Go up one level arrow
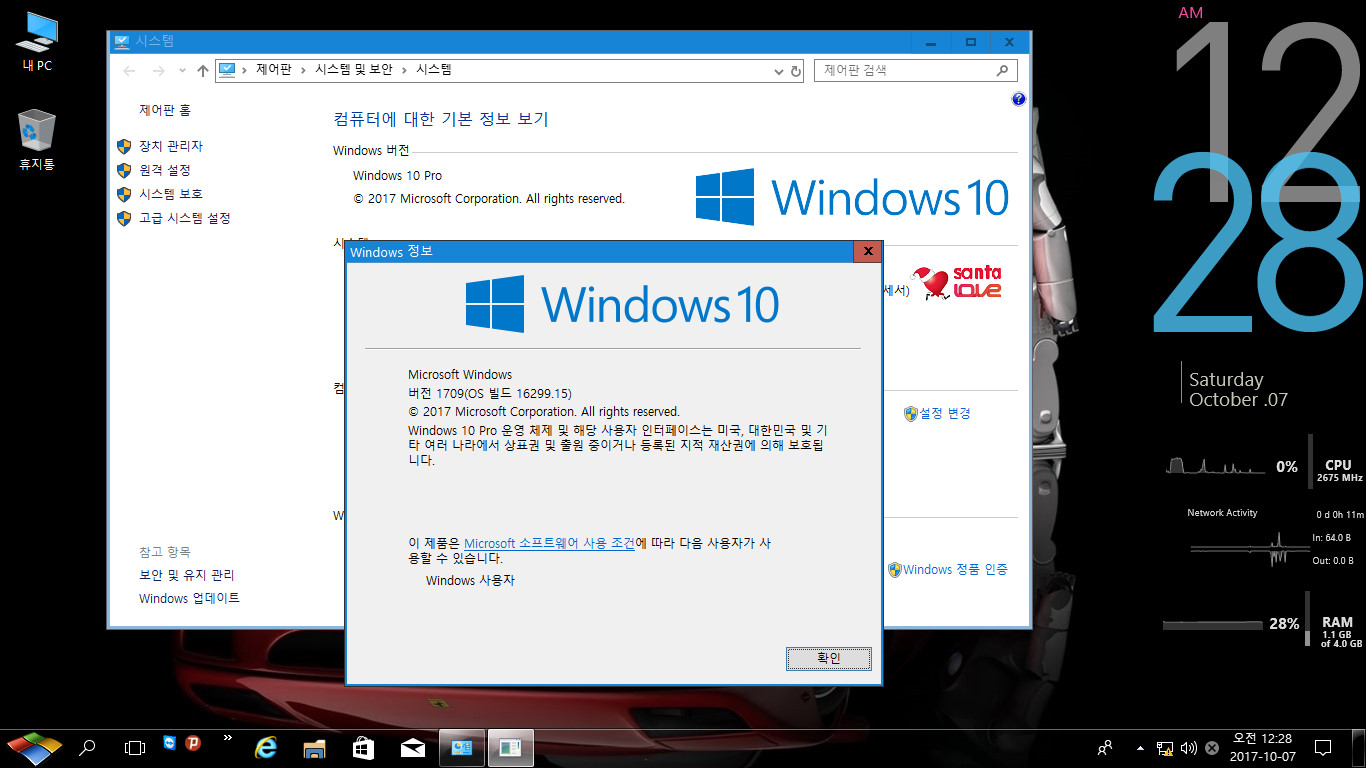 click(203, 70)
